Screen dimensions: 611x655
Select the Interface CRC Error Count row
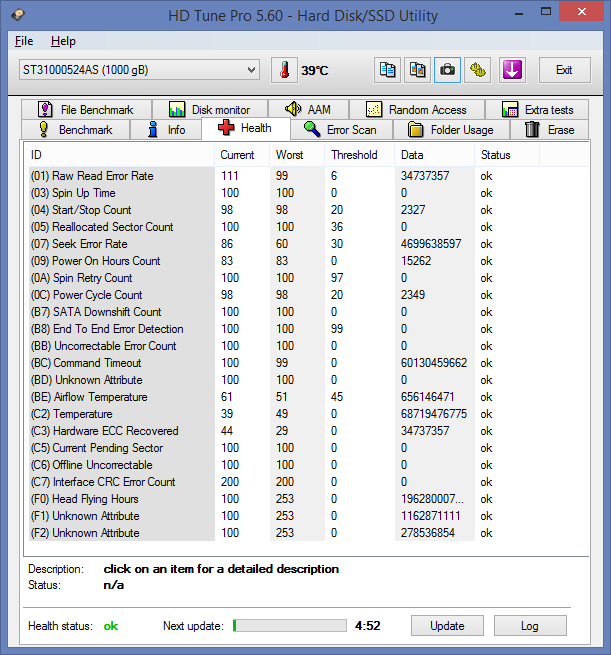click(284, 482)
